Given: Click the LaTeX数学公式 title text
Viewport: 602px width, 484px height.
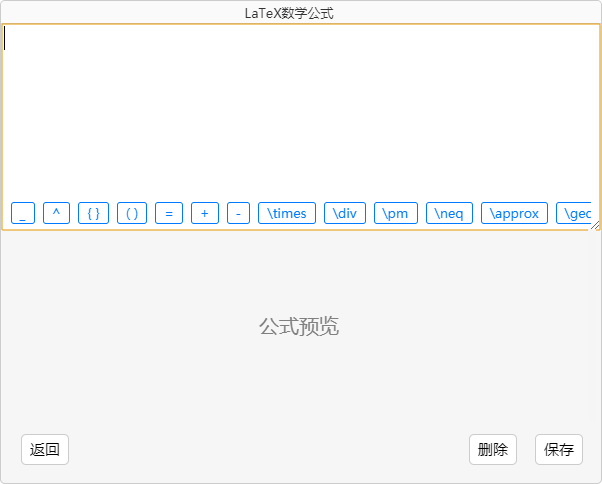Looking at the screenshot, I should point(289,13).
